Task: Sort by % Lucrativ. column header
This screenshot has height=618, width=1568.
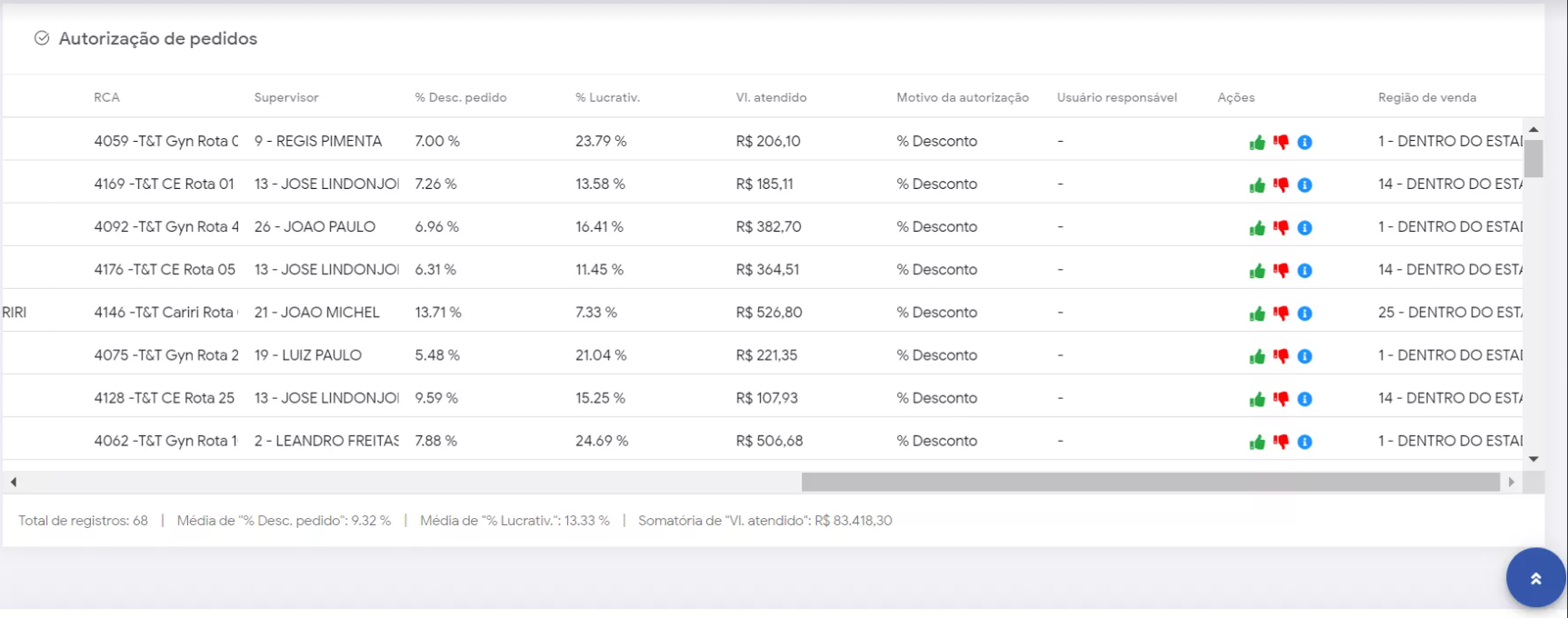Action: 607,97
